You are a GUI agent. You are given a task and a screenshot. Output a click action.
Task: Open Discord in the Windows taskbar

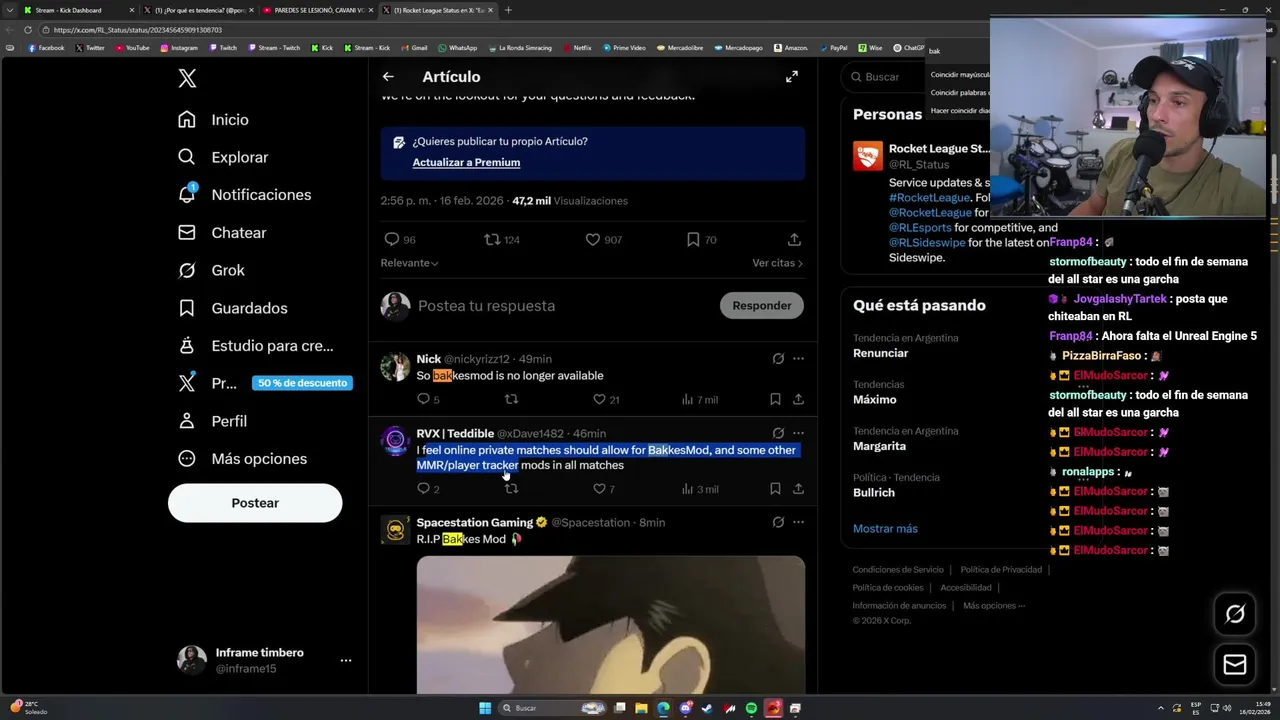click(685, 708)
